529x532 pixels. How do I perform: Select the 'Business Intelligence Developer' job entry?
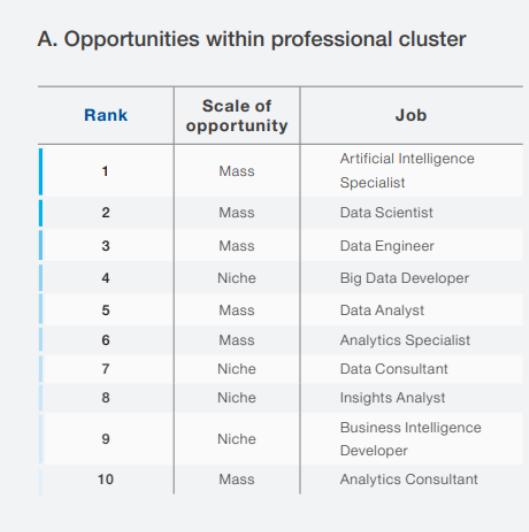[x=411, y=439]
